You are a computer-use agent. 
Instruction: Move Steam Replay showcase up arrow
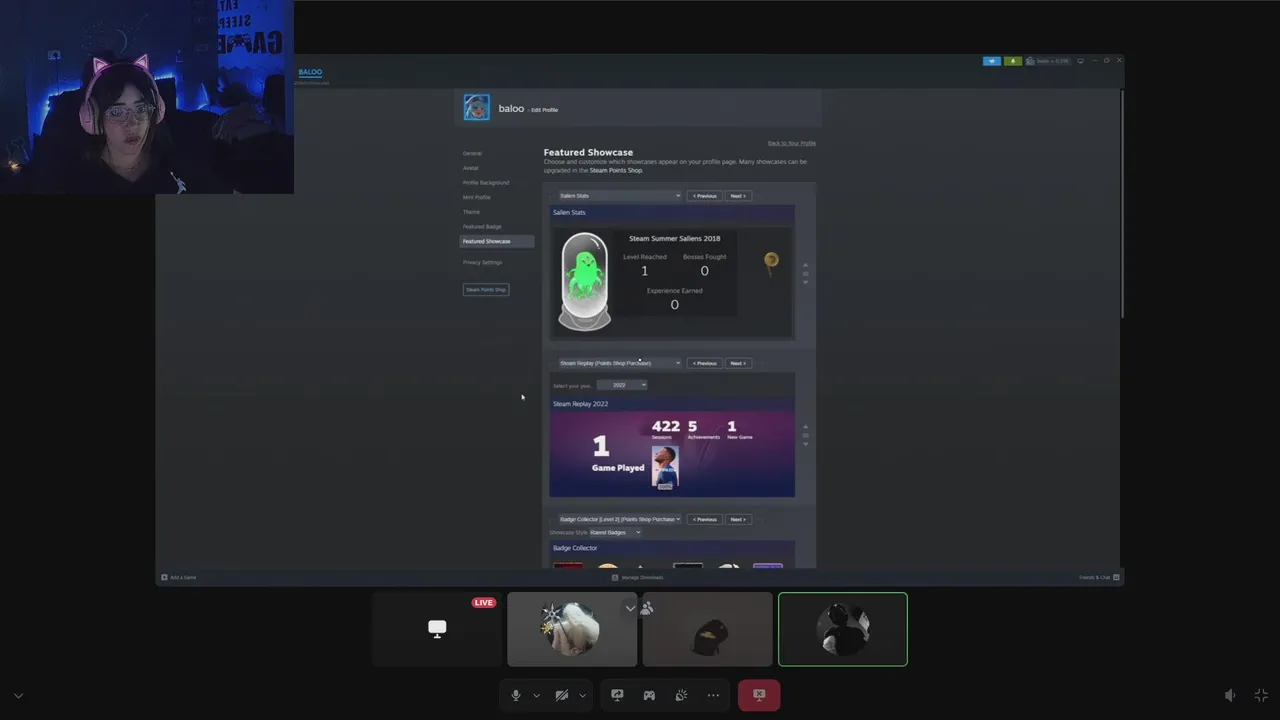click(806, 427)
